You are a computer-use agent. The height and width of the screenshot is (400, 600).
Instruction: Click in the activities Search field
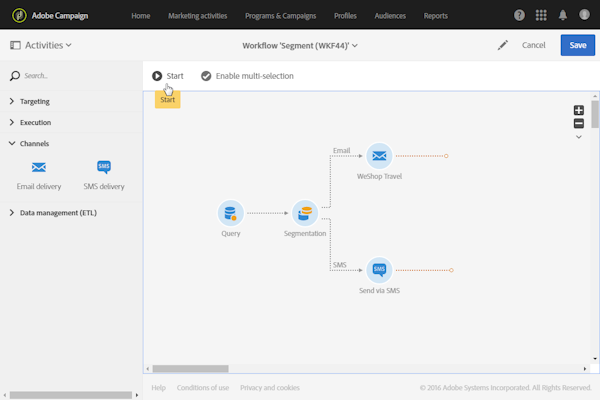70,76
